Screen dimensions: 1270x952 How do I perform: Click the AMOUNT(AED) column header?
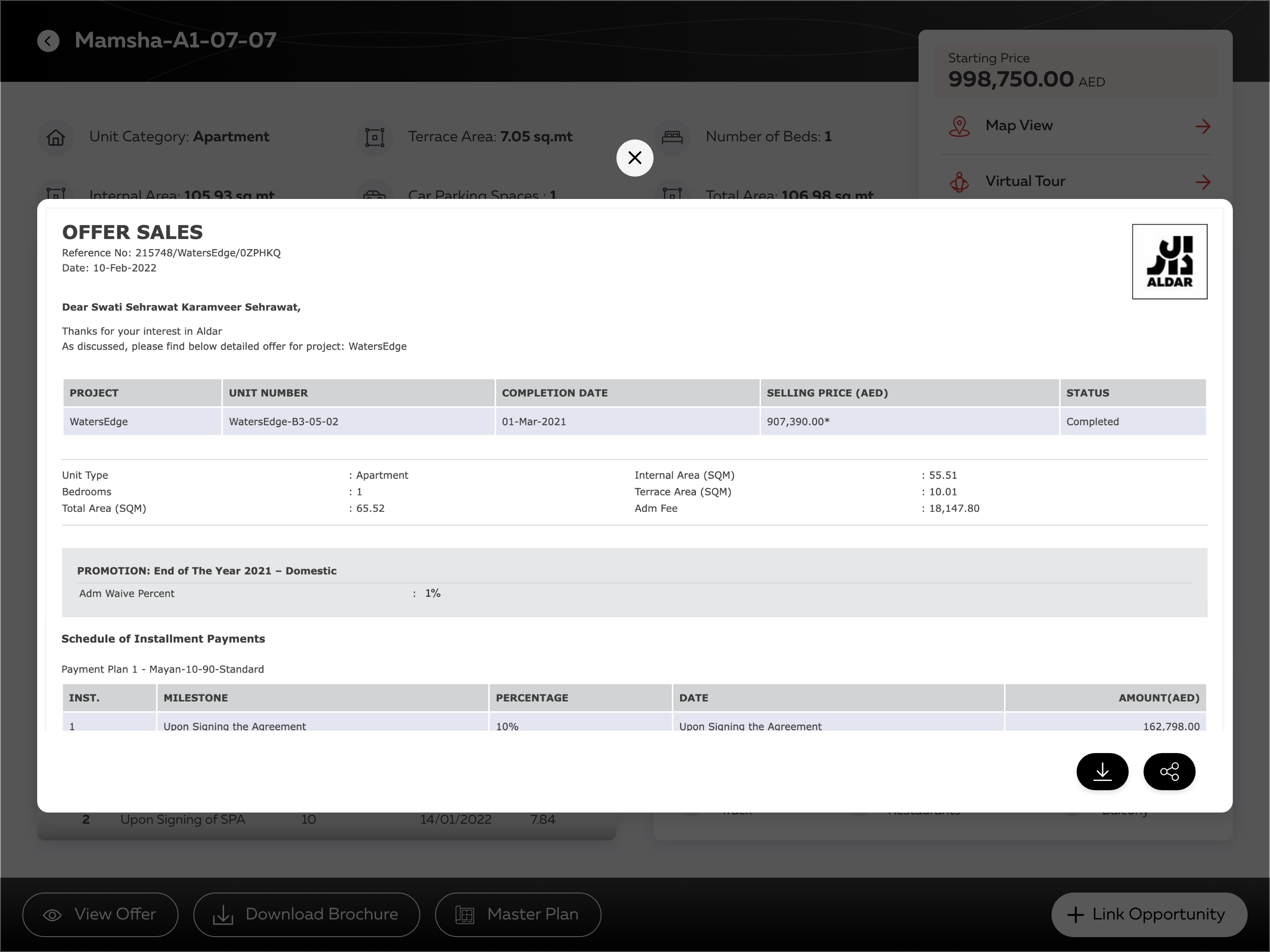click(1106, 698)
